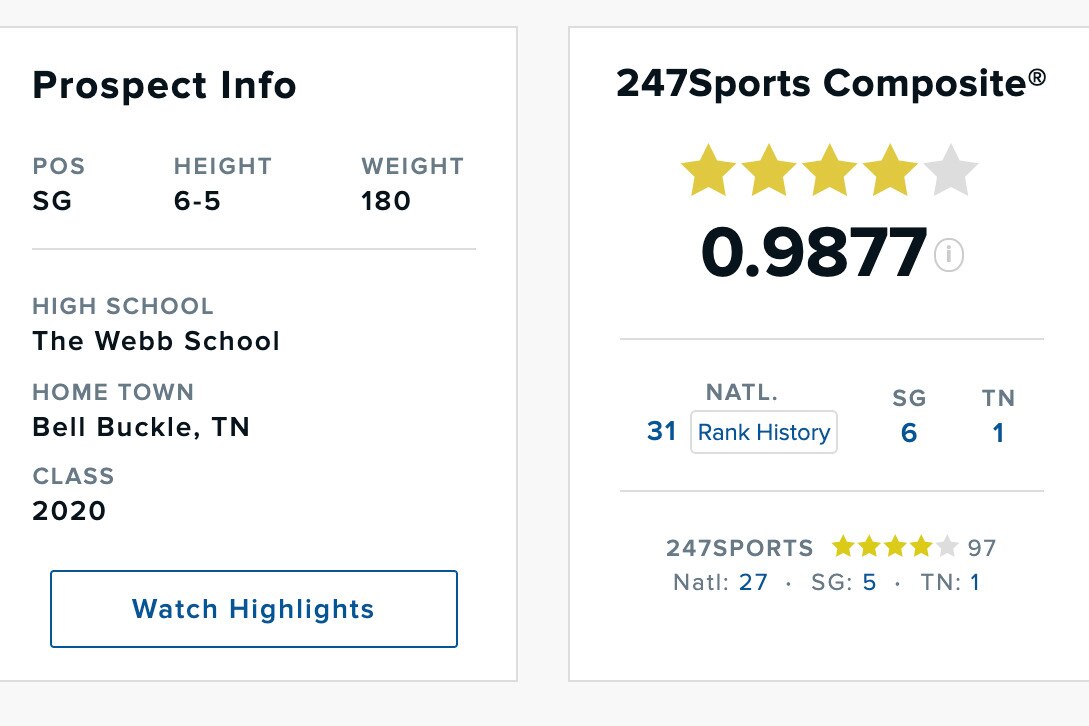The height and width of the screenshot is (726, 1089).
Task: Click the composite rating info icon
Action: (948, 256)
